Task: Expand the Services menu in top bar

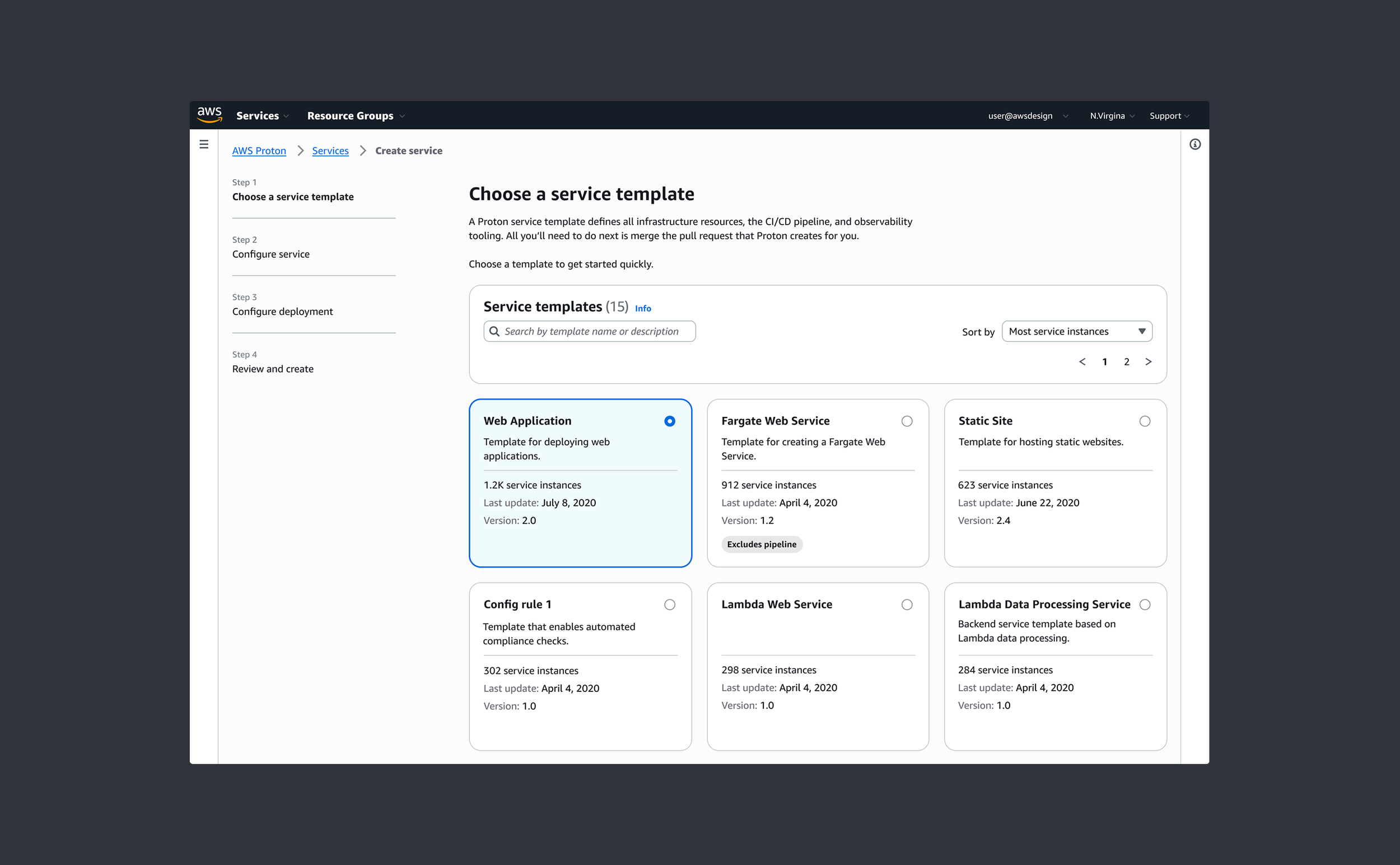Action: [x=262, y=115]
